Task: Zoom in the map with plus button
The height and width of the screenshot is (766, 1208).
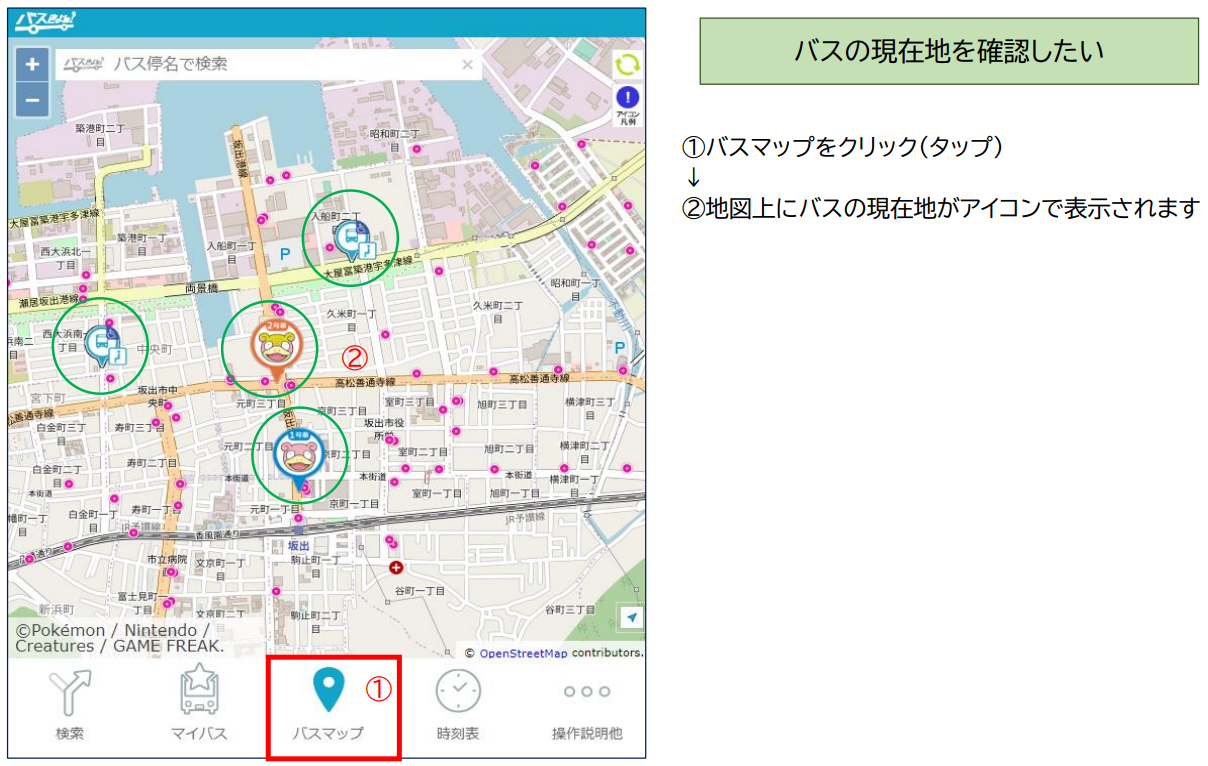Action: point(32,65)
